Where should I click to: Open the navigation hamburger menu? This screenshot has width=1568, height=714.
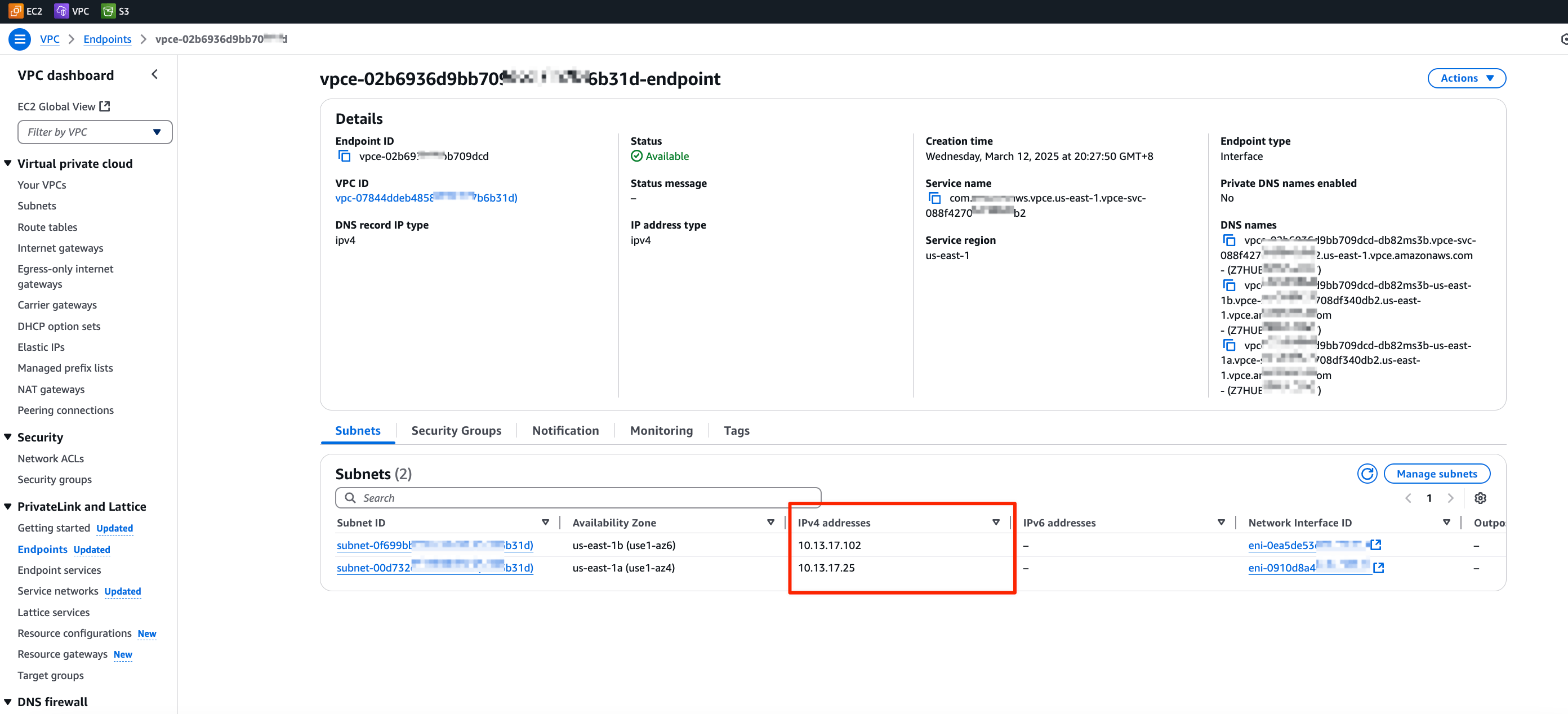click(x=19, y=38)
